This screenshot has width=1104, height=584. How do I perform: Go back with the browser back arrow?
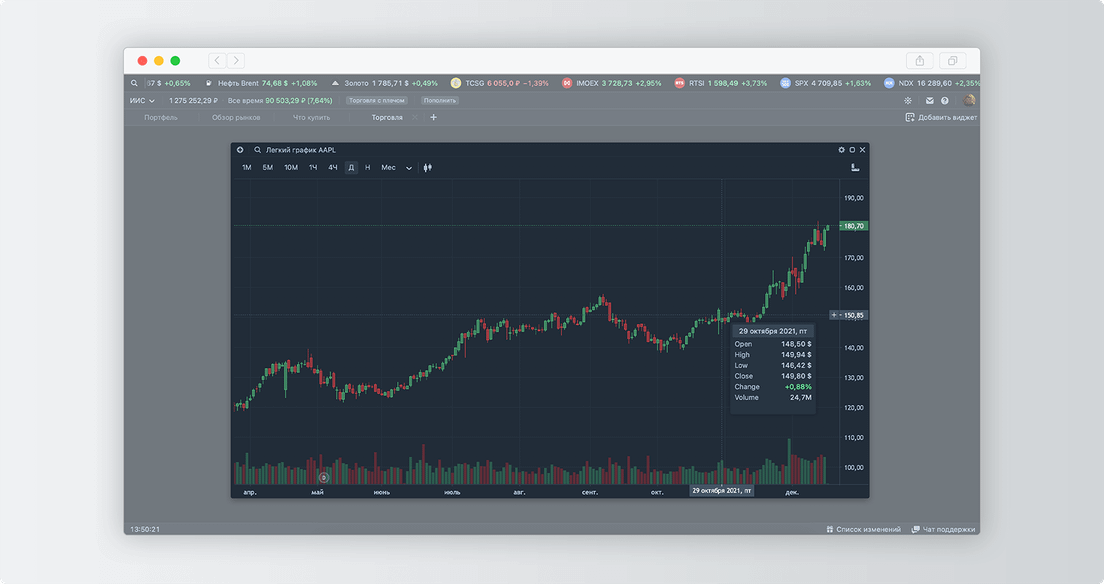[218, 61]
